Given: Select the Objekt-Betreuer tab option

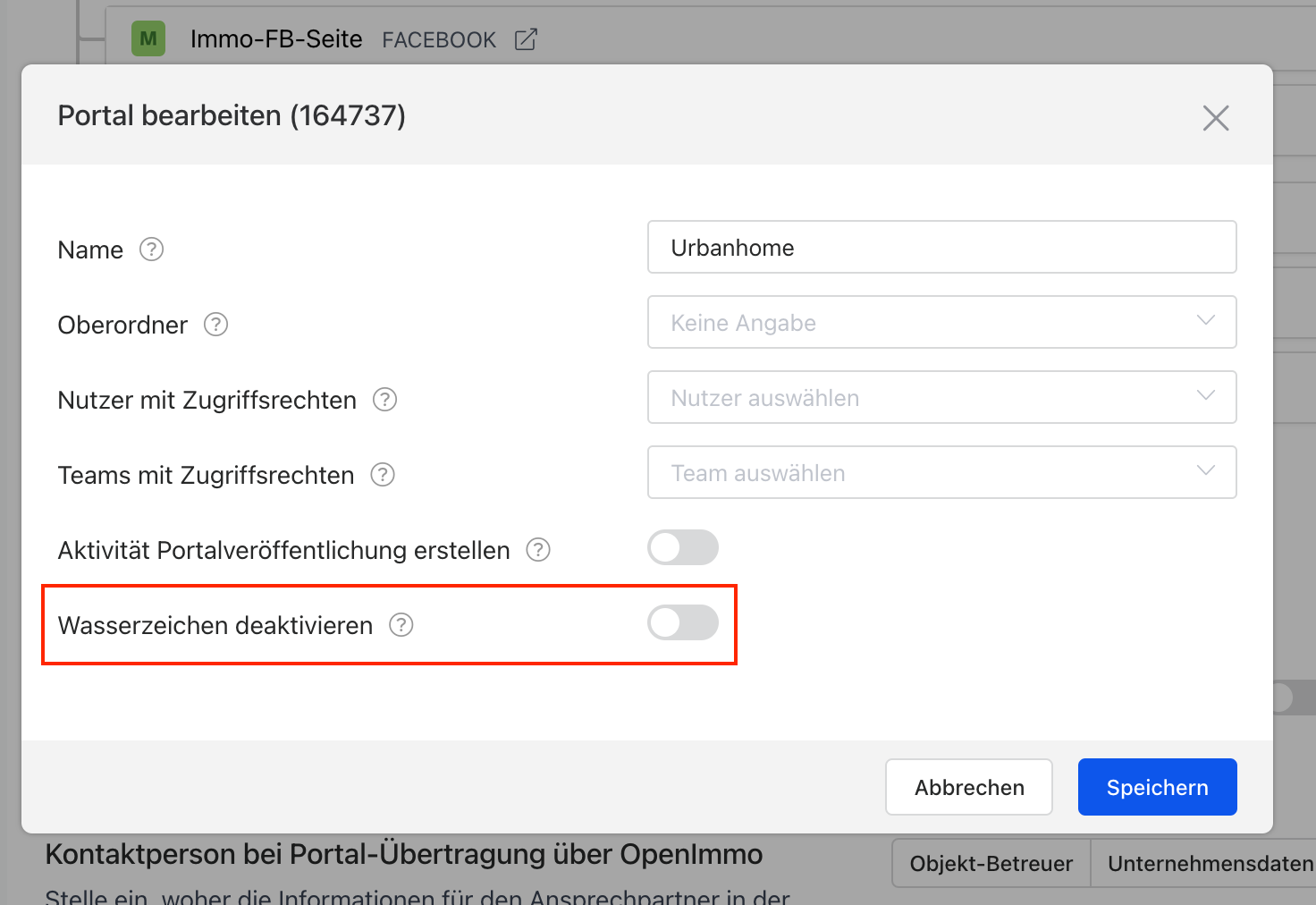Looking at the screenshot, I should pos(991,864).
